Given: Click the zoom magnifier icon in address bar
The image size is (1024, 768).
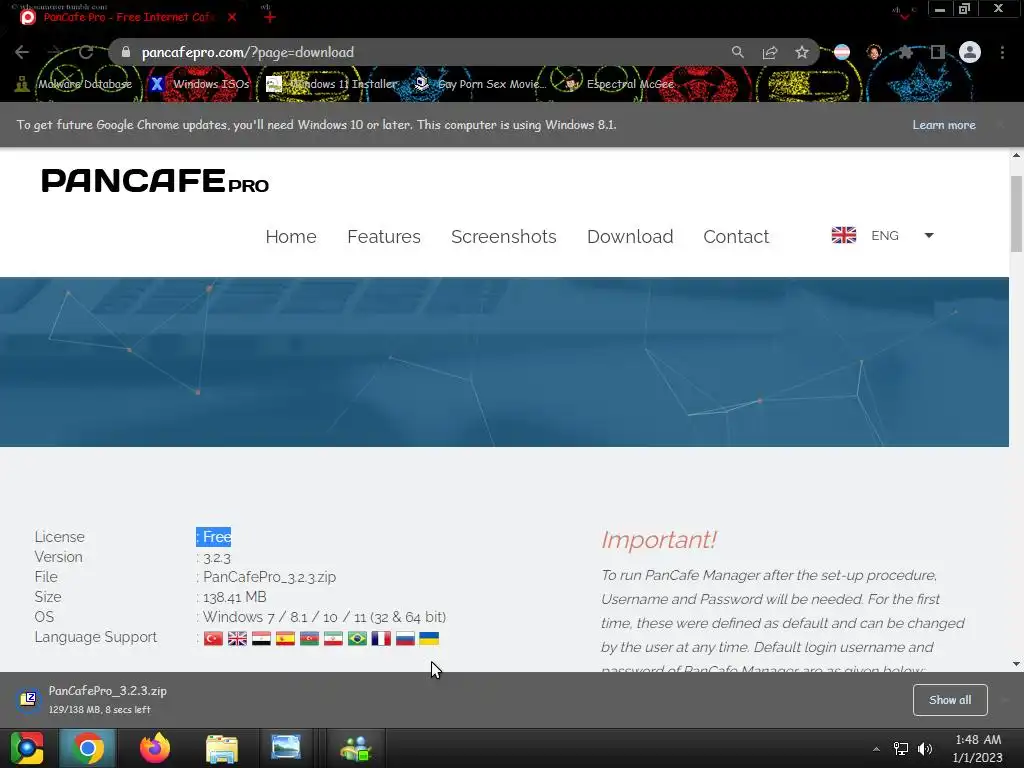Looking at the screenshot, I should point(737,52).
